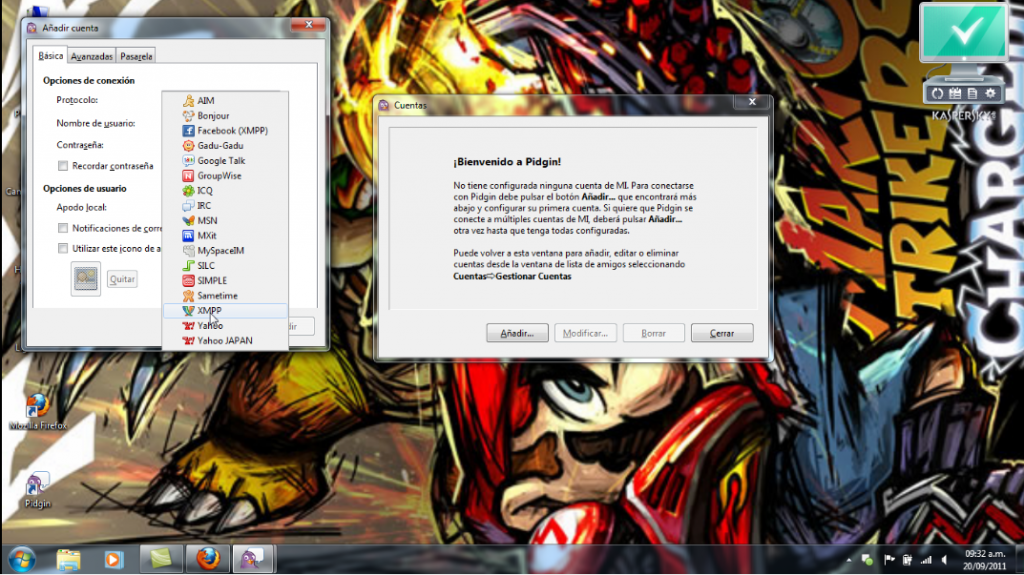
Task: Click the AIM protocol icon
Action: click(188, 101)
